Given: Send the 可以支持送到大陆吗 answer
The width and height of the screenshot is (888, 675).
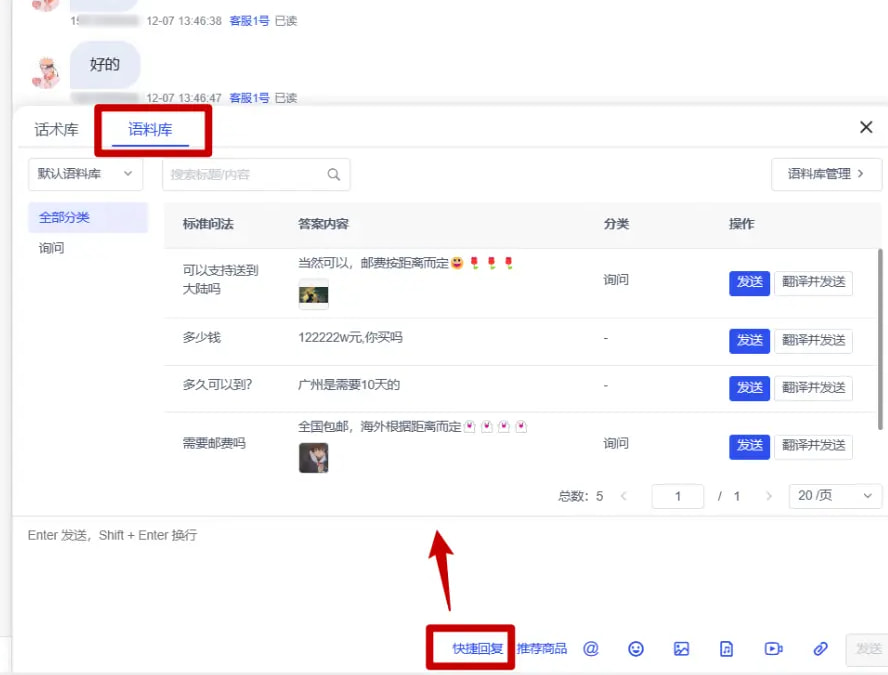Looking at the screenshot, I should tap(749, 282).
